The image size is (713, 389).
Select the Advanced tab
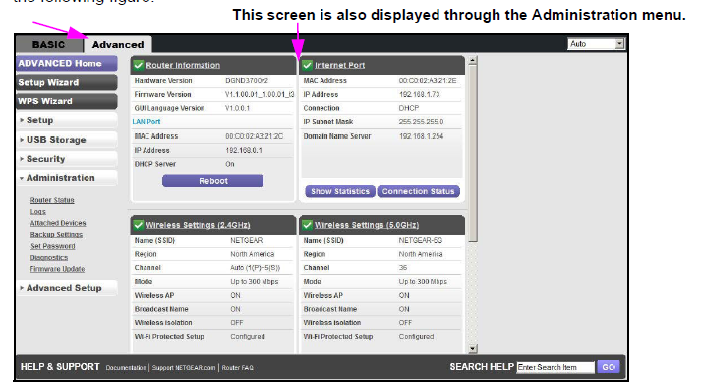pos(118,45)
